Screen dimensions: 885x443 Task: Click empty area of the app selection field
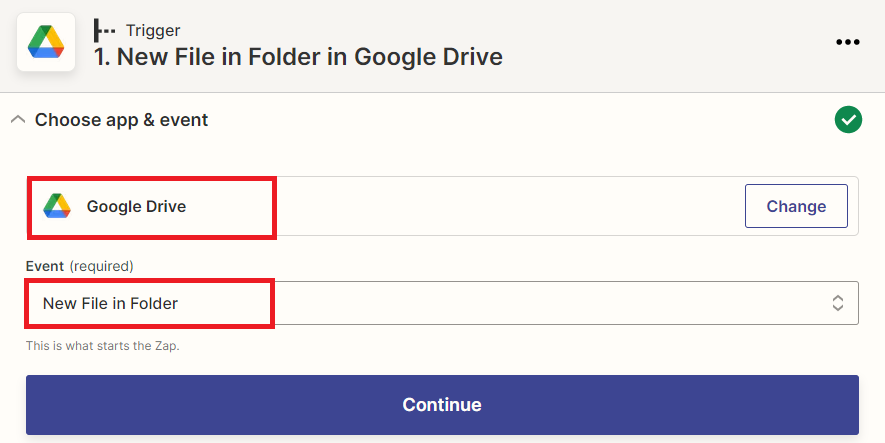coord(508,206)
